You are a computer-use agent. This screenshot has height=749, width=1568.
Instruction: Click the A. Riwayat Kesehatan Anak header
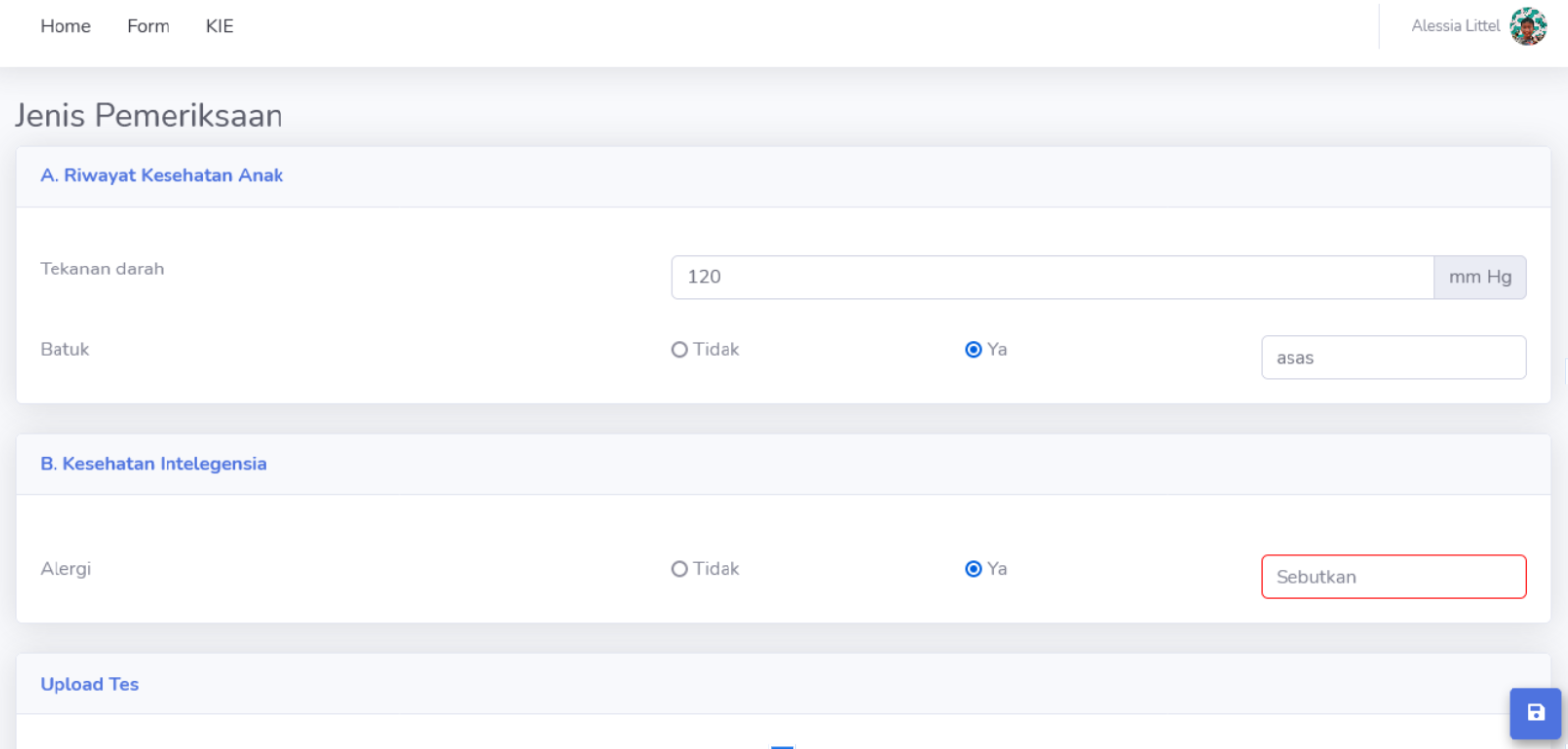162,175
